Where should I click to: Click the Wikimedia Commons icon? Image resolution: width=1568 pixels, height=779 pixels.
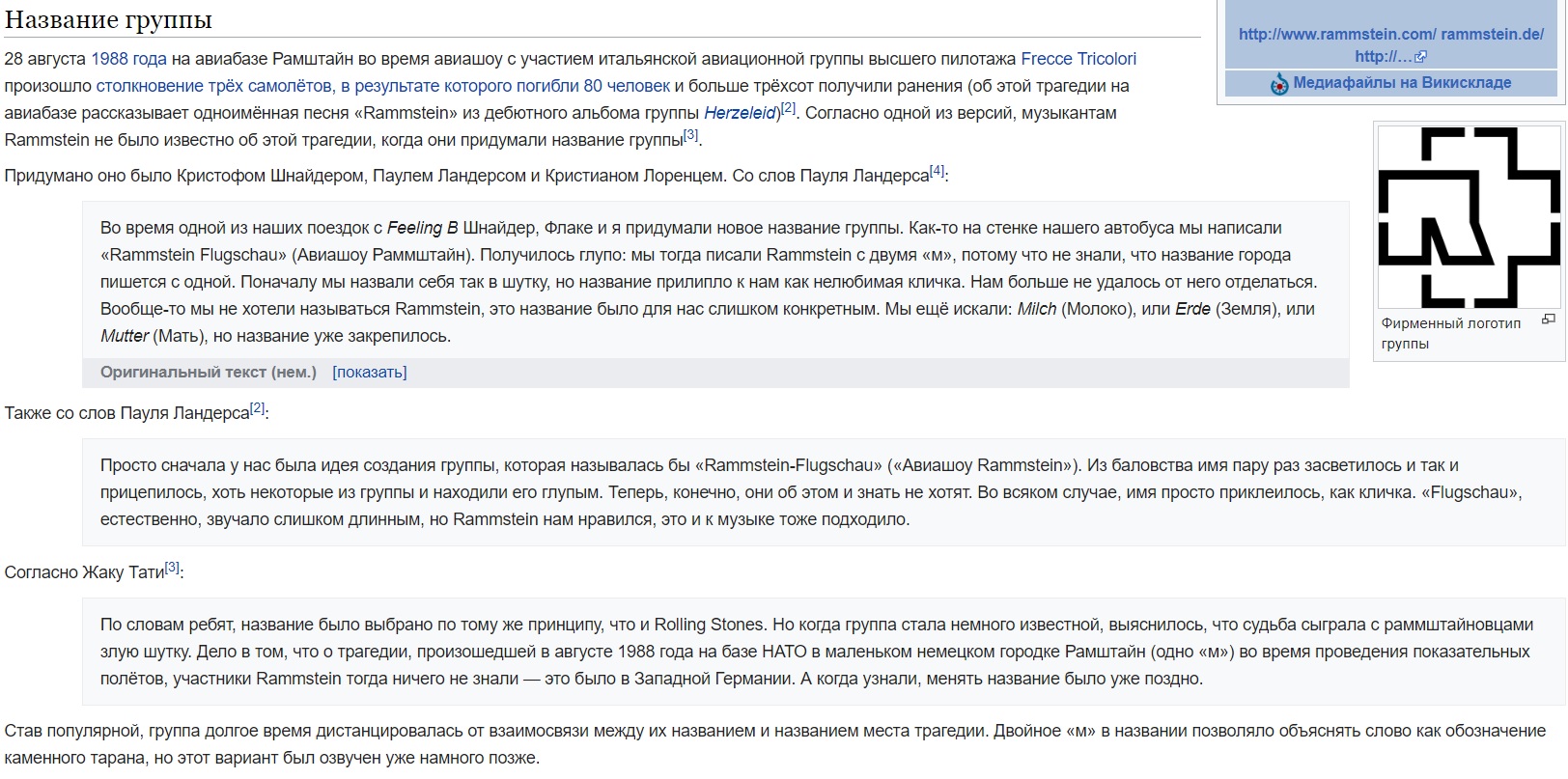click(1279, 84)
